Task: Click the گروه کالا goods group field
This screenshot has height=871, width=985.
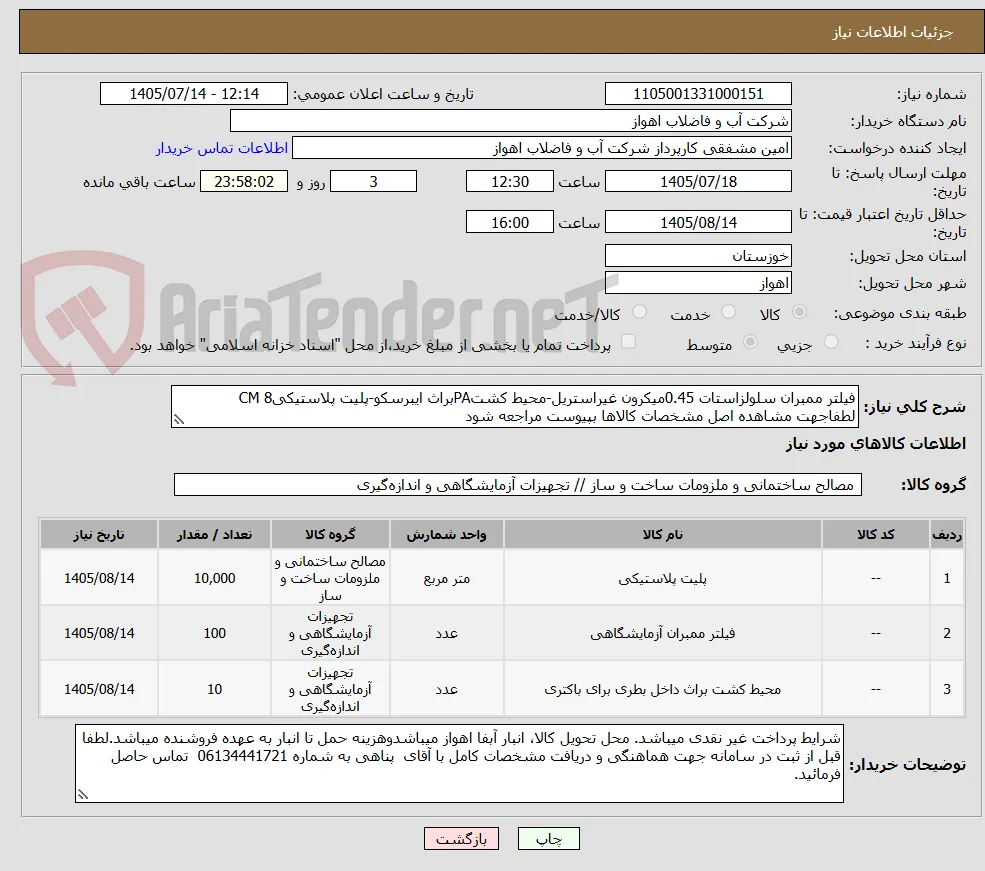Action: tap(518, 485)
